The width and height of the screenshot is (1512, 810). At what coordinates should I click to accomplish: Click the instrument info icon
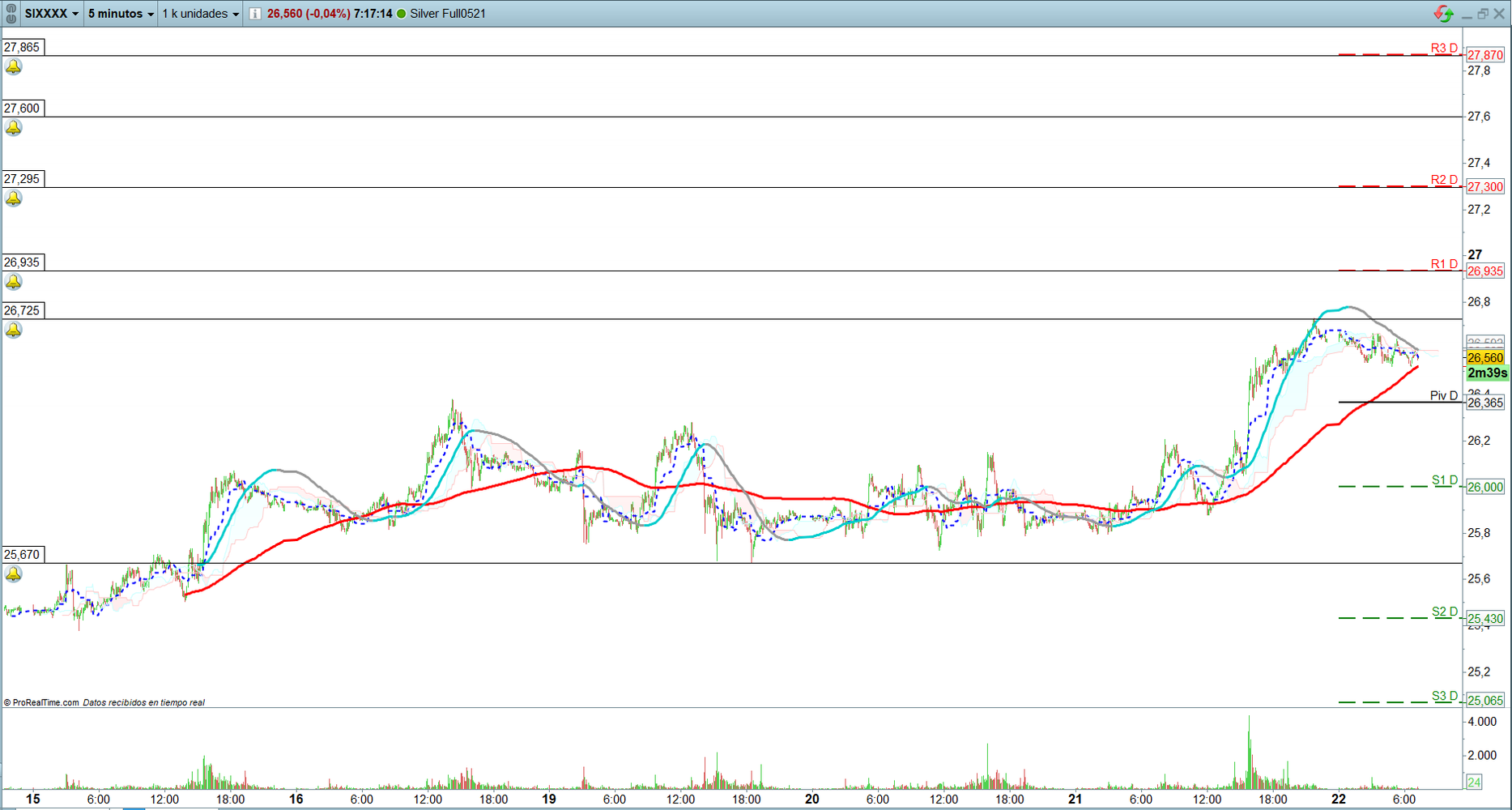tap(255, 14)
